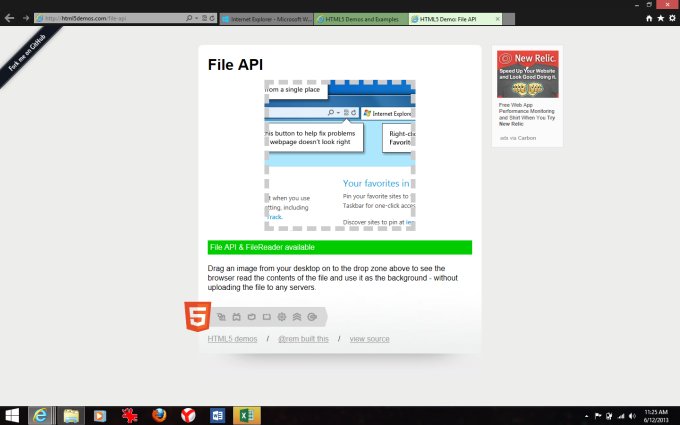Go back using the browser back arrow

9,18
